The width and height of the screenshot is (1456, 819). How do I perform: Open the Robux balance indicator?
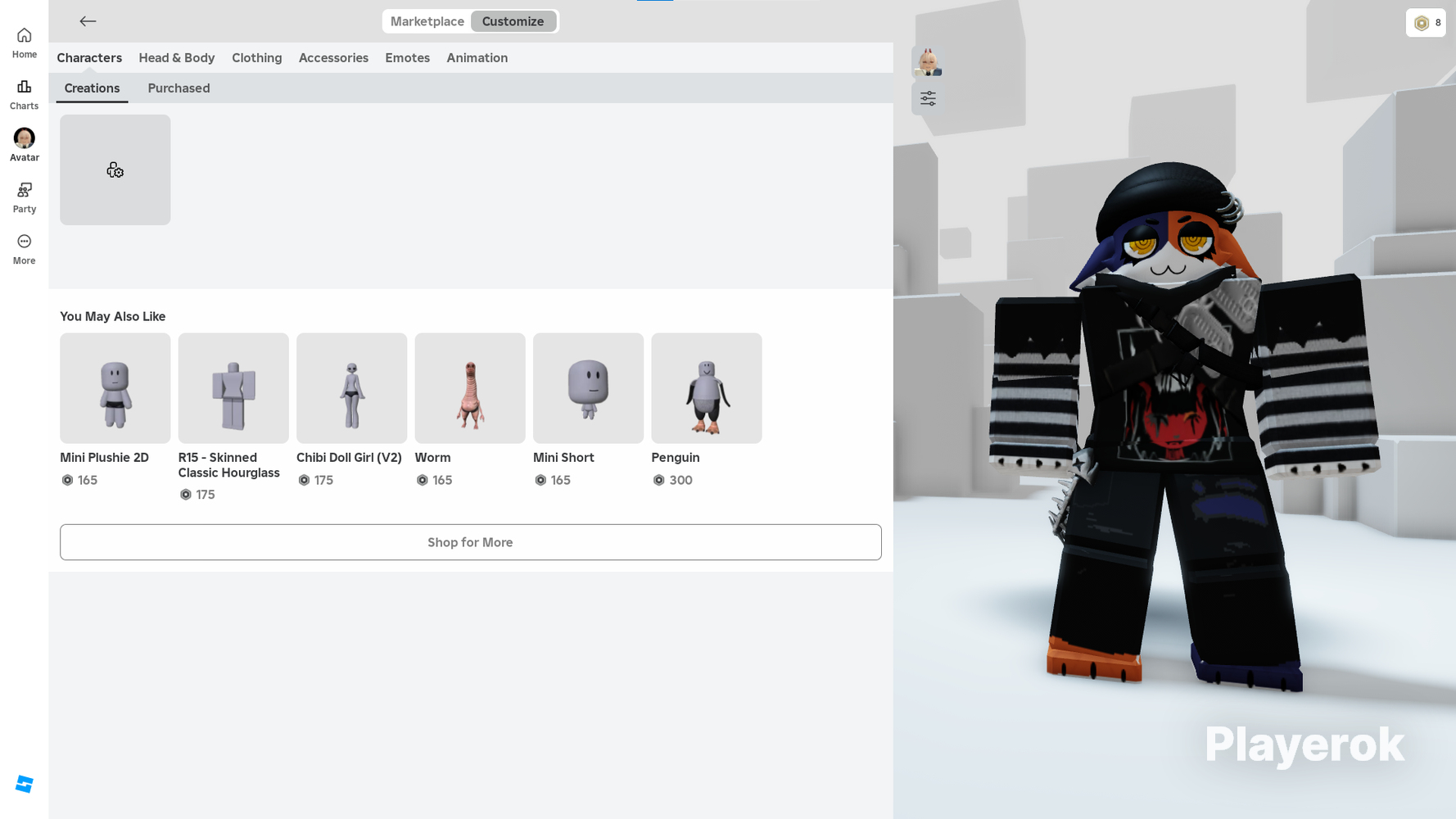(1426, 23)
